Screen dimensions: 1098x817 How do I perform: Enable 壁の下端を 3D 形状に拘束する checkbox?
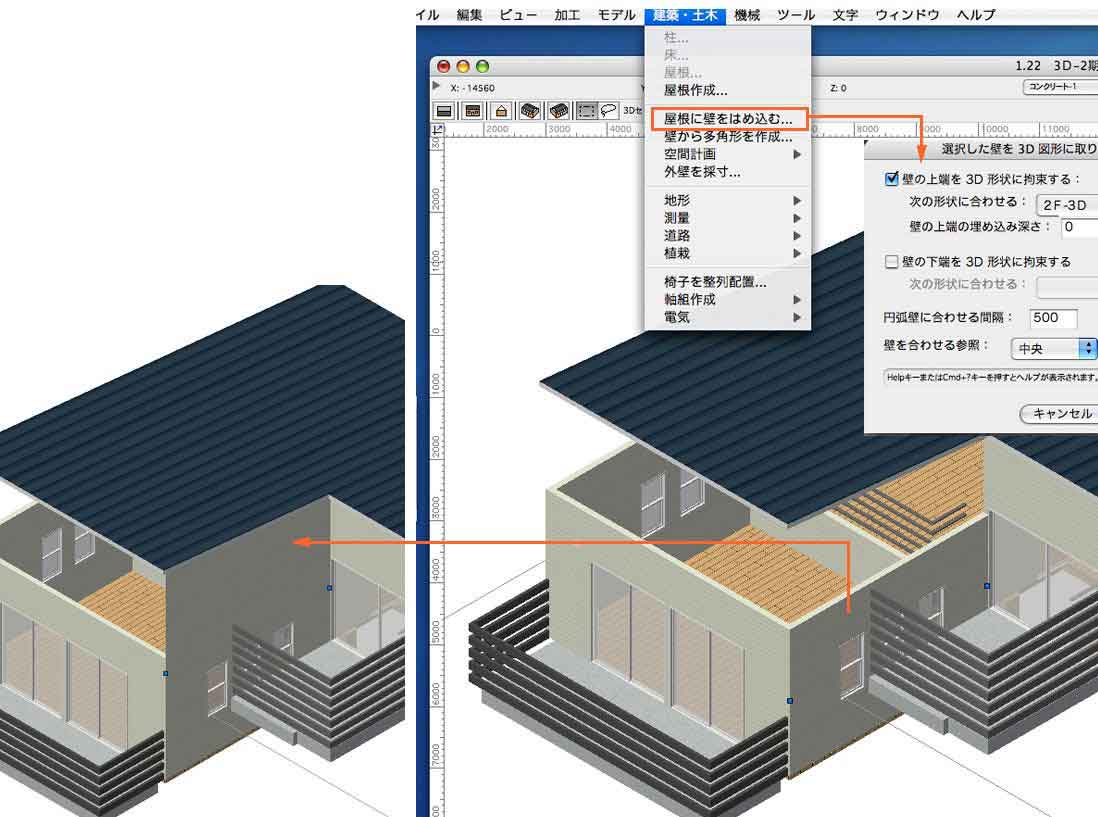coord(891,262)
